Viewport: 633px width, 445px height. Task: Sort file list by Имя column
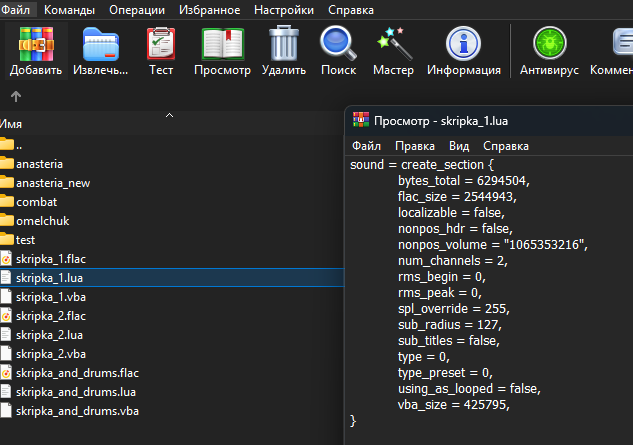11,124
